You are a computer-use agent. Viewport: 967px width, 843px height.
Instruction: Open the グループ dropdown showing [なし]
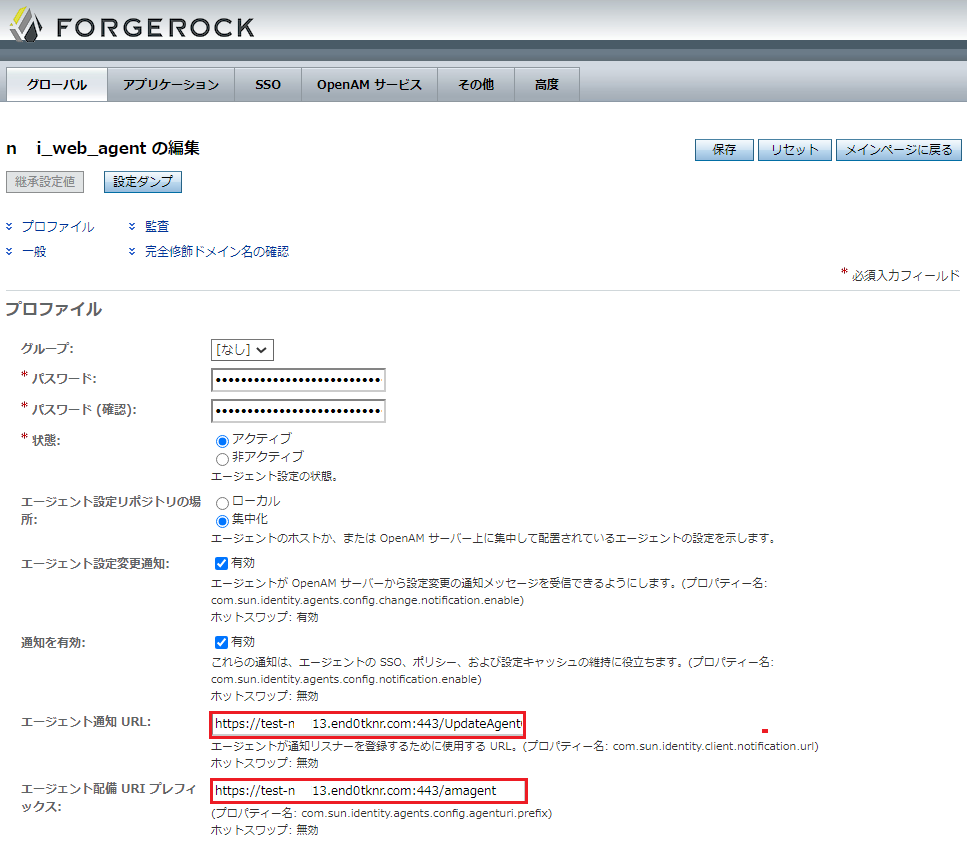coord(242,350)
